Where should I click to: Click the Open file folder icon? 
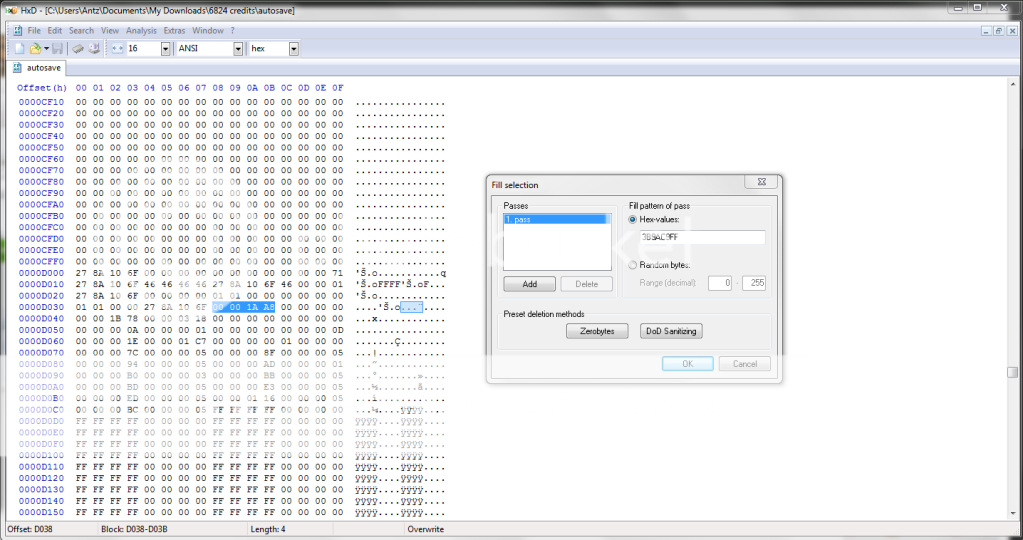point(36,48)
